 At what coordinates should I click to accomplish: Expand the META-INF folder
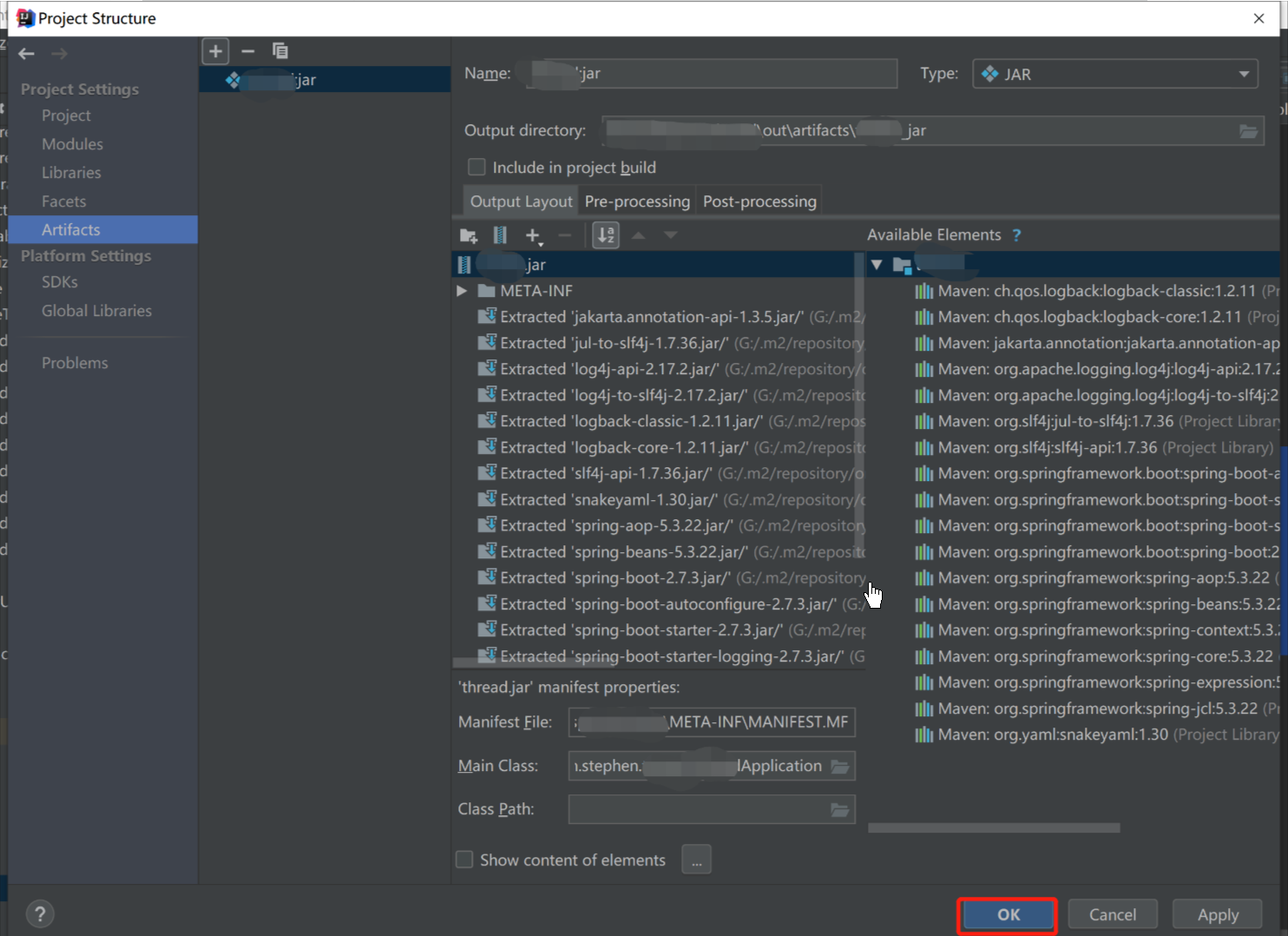click(462, 291)
